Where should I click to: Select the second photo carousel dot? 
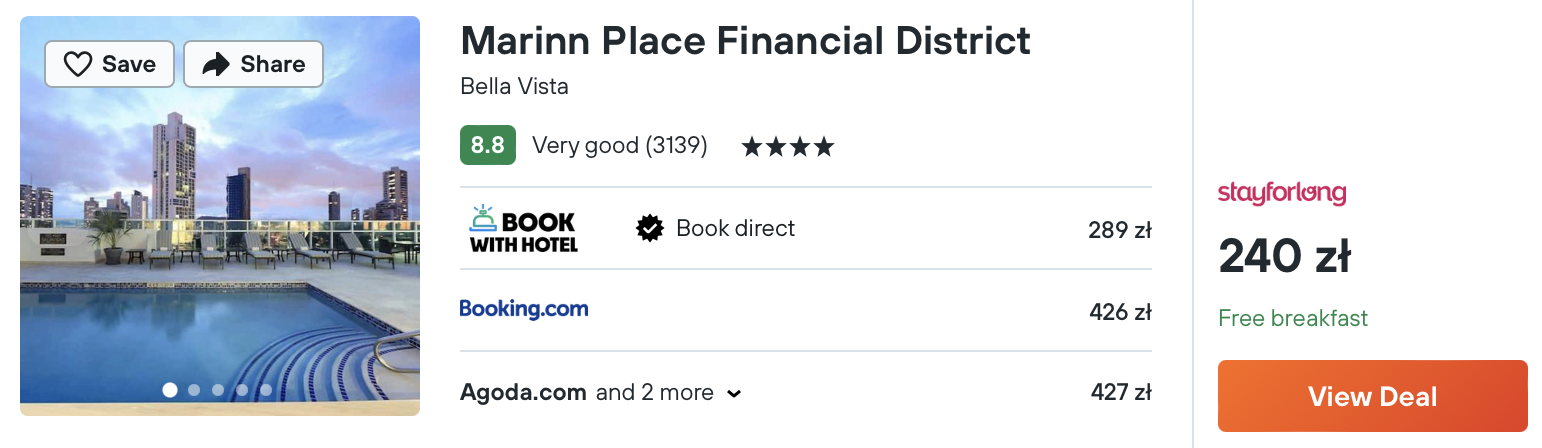click(194, 390)
